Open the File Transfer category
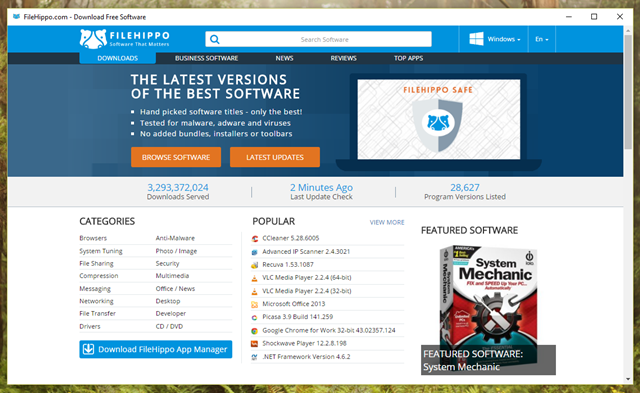The image size is (640, 393). (98, 313)
